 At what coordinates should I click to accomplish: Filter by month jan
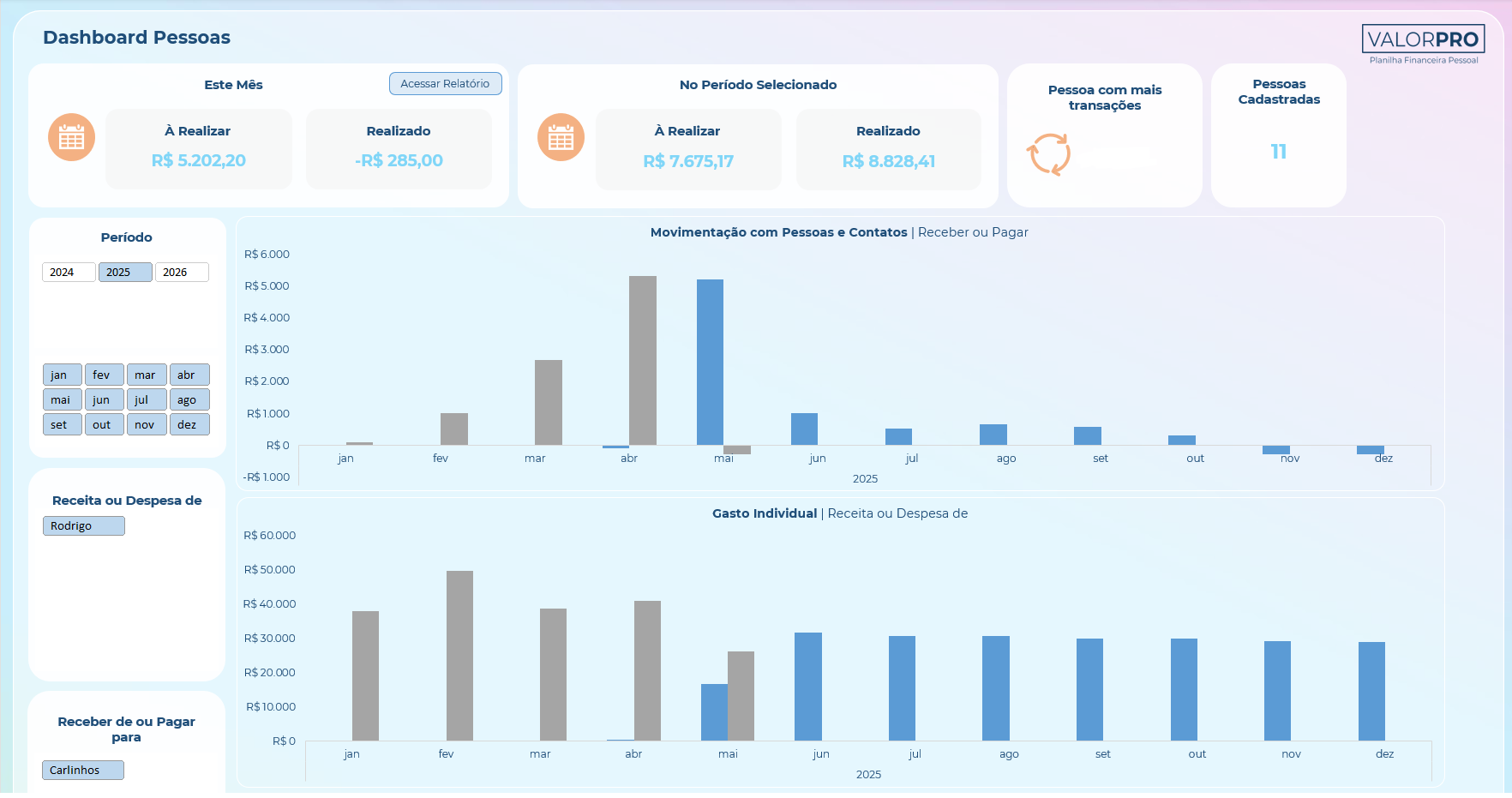[x=63, y=375]
